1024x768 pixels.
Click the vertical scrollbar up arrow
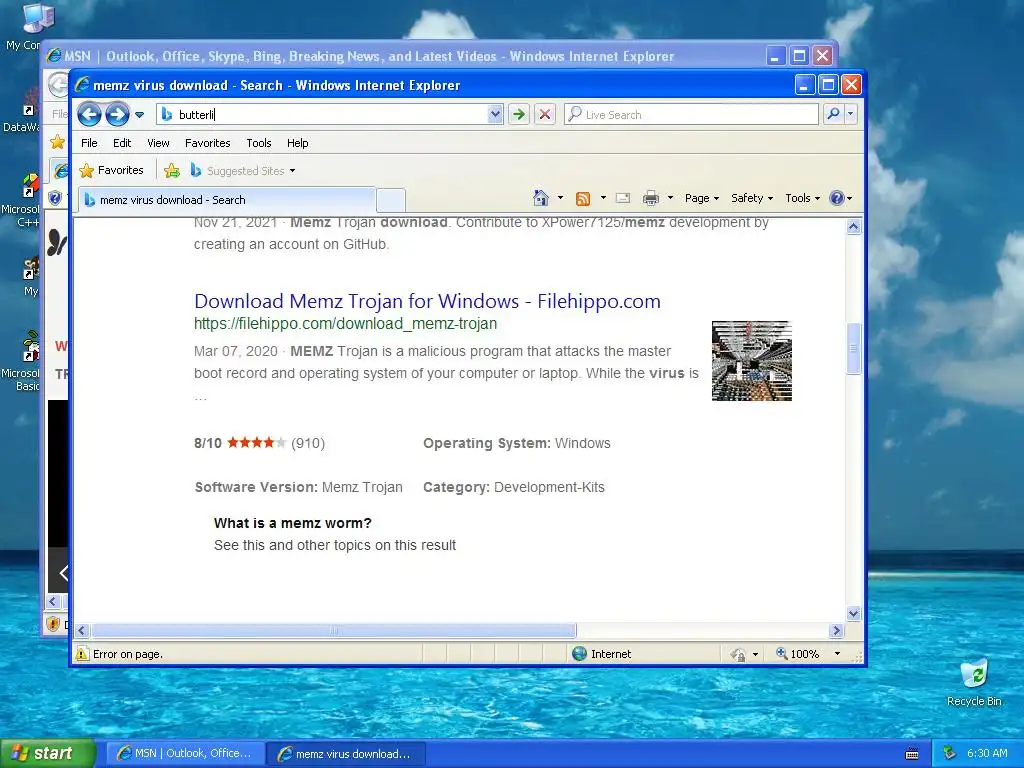854,227
